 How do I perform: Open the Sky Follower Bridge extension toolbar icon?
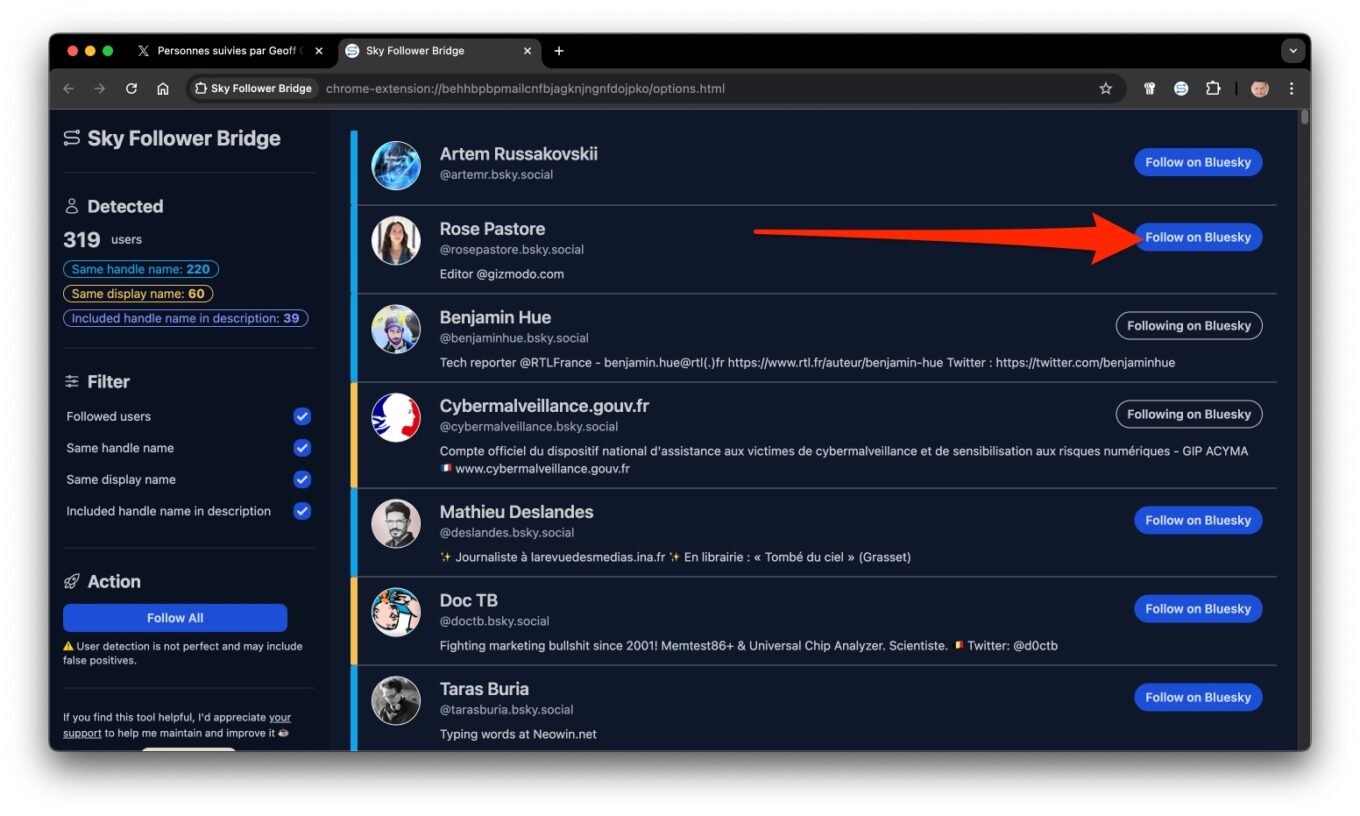coord(1181,88)
